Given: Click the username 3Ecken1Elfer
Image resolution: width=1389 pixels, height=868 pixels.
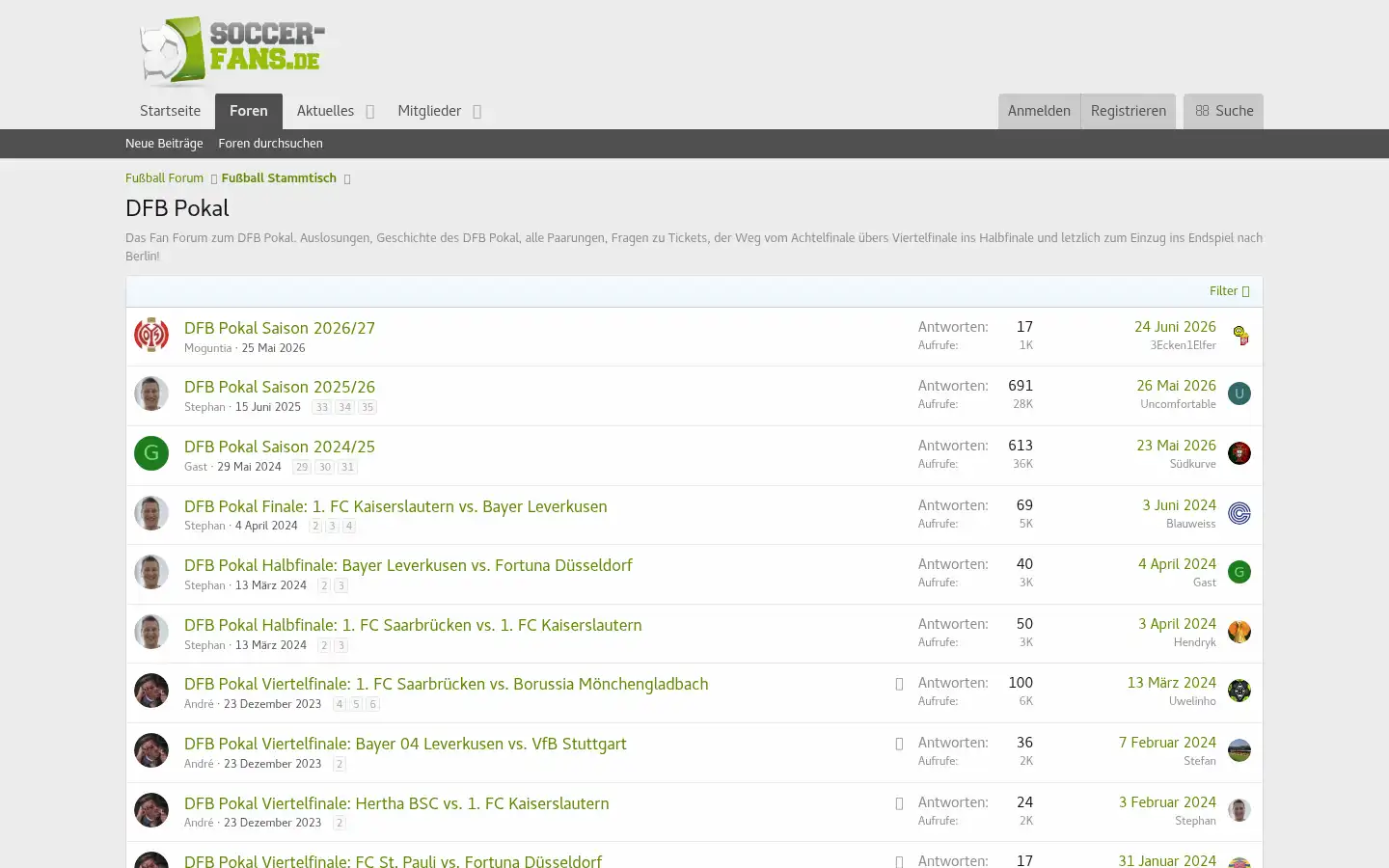Looking at the screenshot, I should click(1183, 345).
